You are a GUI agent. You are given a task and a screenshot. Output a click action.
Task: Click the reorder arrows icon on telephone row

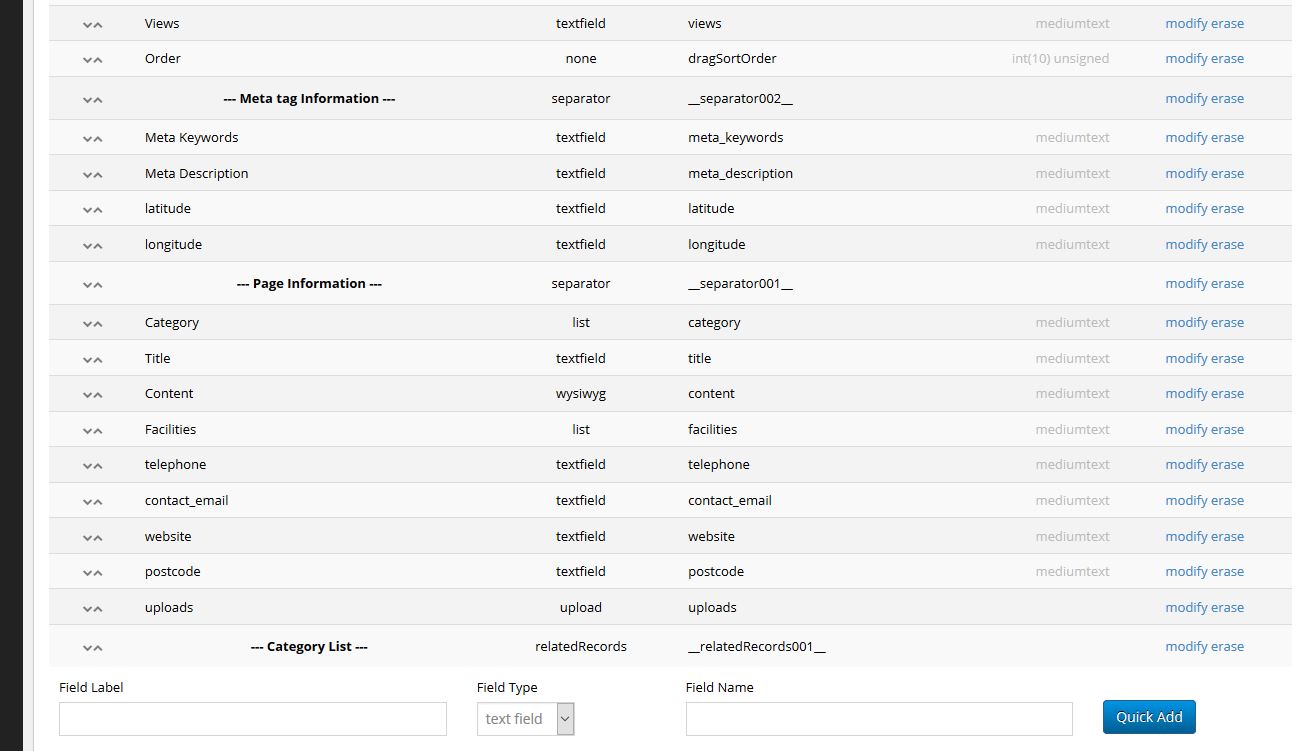93,465
